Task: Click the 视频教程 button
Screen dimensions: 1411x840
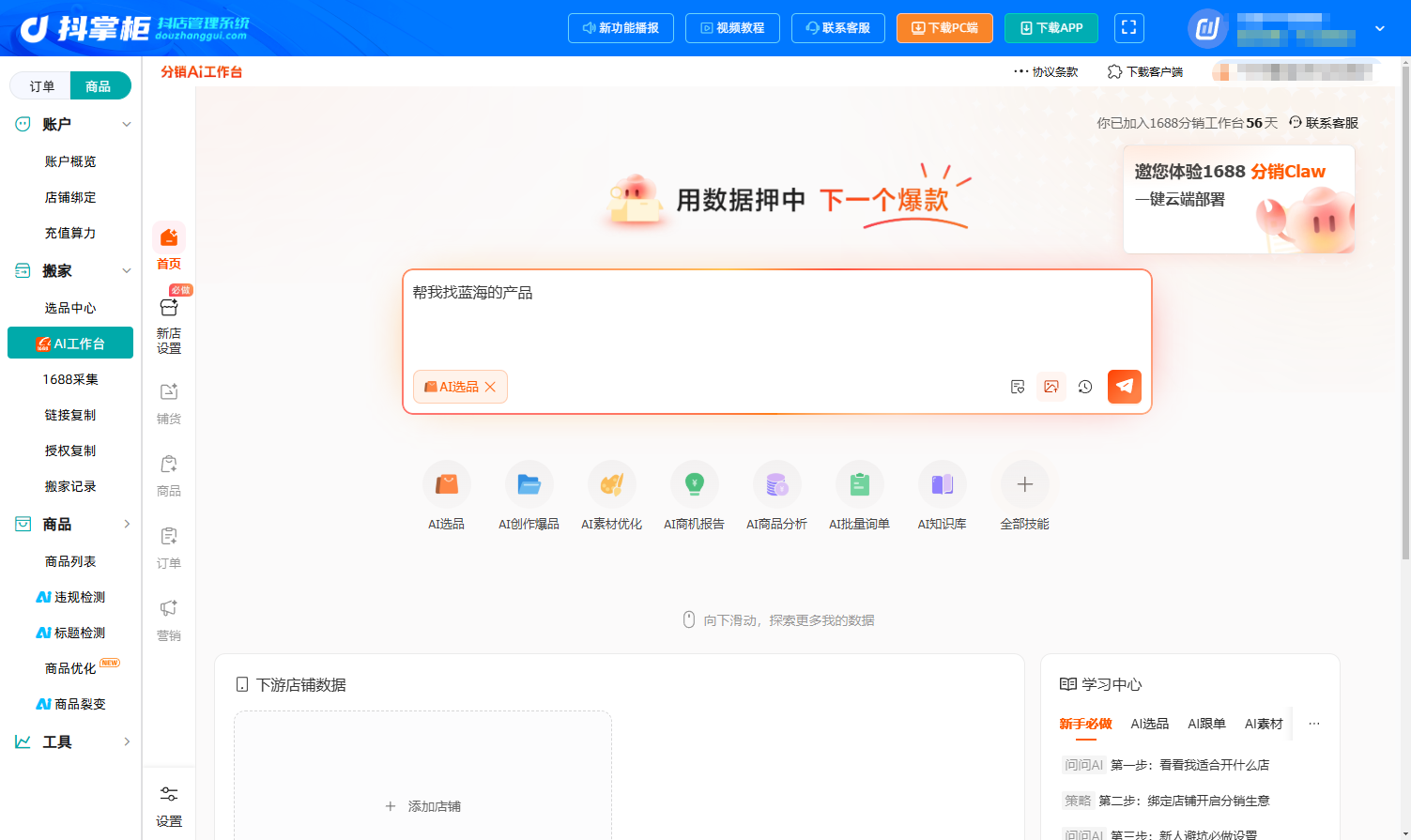Action: [732, 28]
